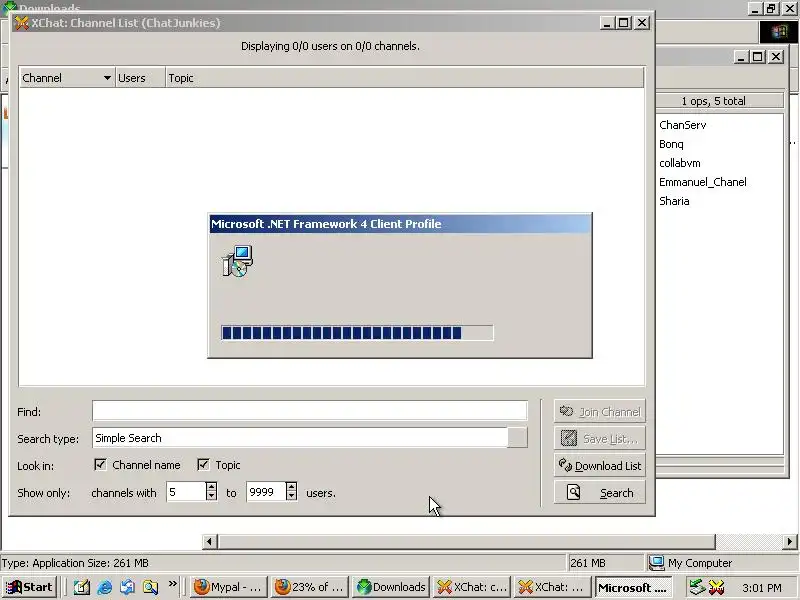Increase the maximum users spinner

[291, 487]
